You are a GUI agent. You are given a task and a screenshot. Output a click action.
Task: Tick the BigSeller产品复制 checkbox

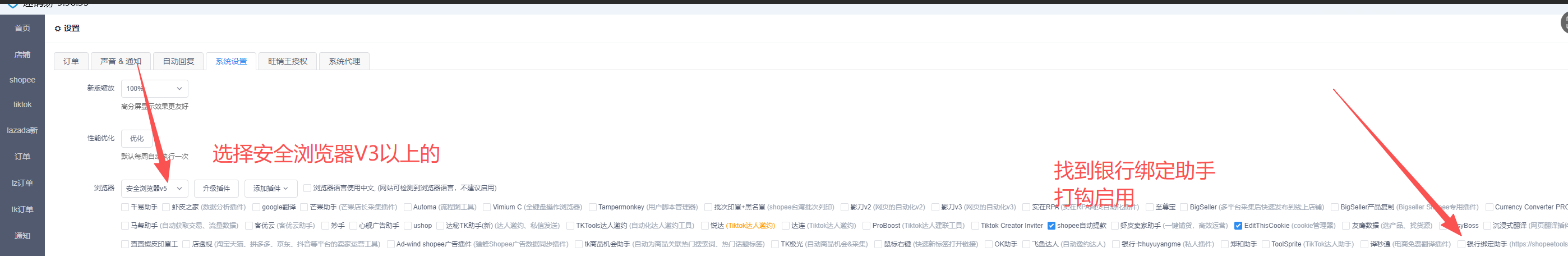click(1335, 207)
